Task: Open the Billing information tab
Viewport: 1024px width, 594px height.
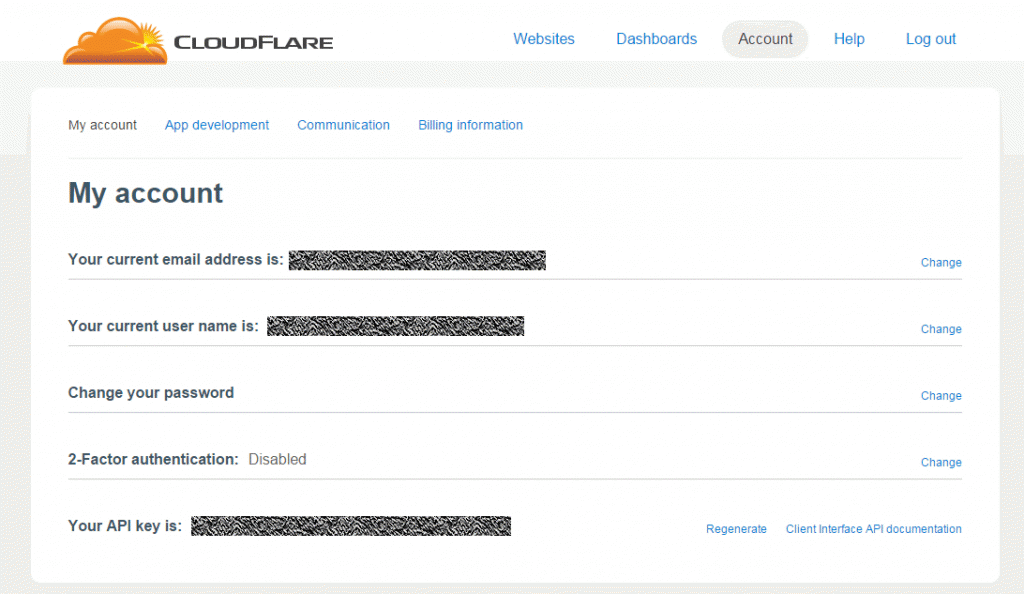Action: 470,125
